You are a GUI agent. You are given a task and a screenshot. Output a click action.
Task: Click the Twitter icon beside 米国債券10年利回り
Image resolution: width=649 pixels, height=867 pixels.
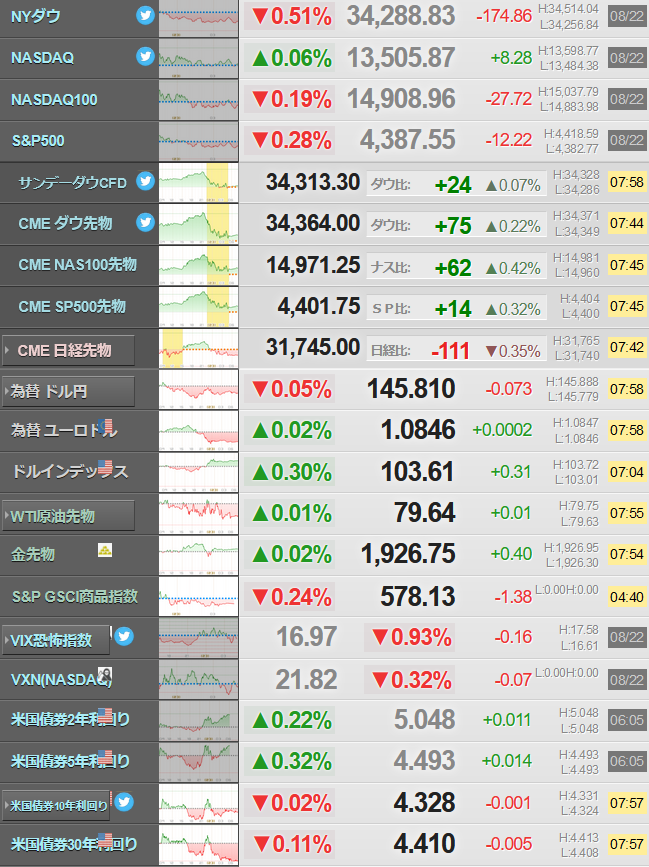tap(124, 801)
